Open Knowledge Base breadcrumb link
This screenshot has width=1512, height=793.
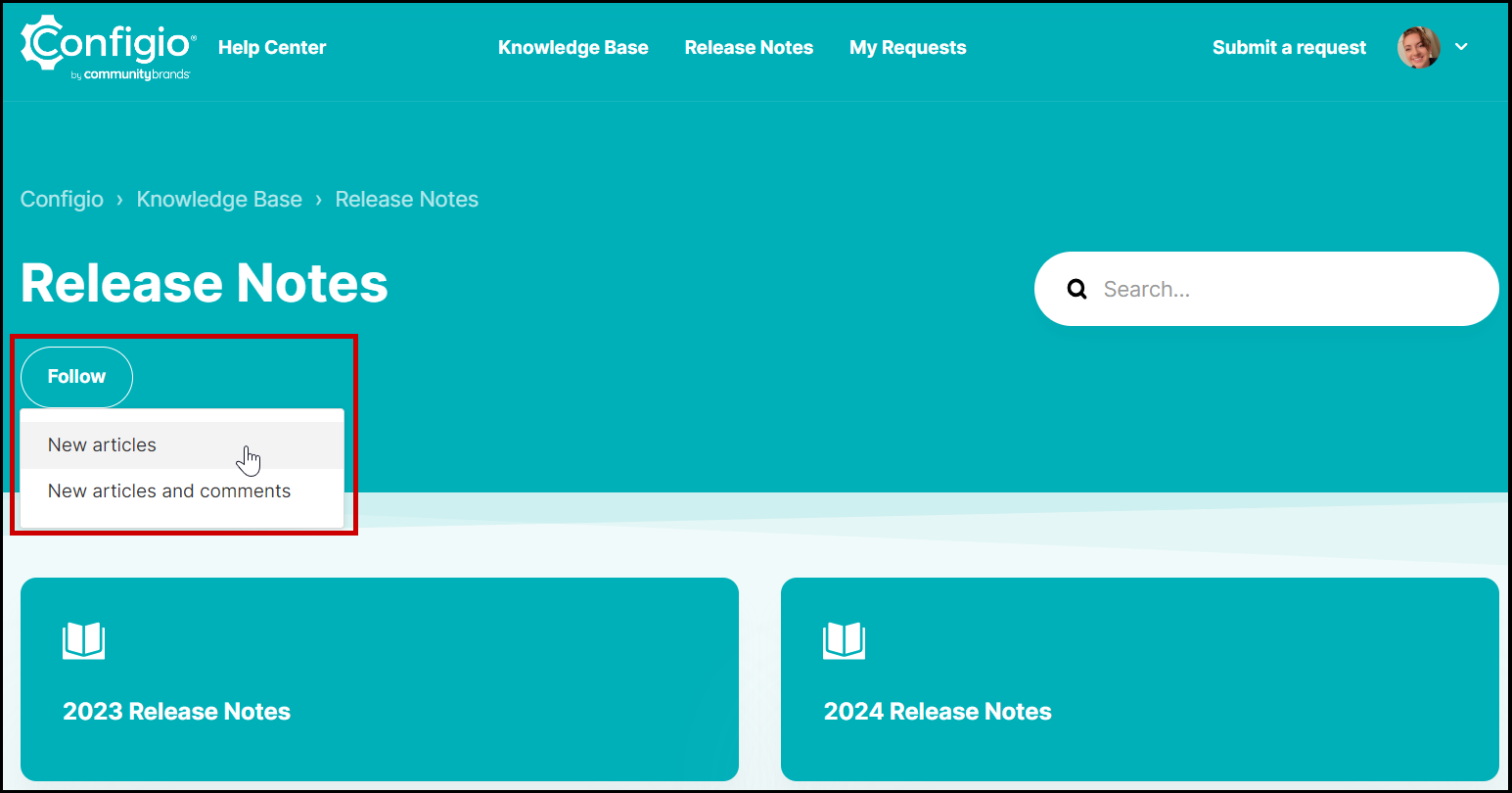coord(219,200)
